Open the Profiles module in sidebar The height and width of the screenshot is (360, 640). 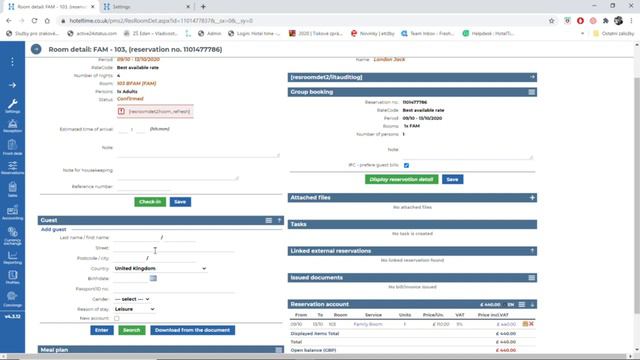(x=12, y=277)
